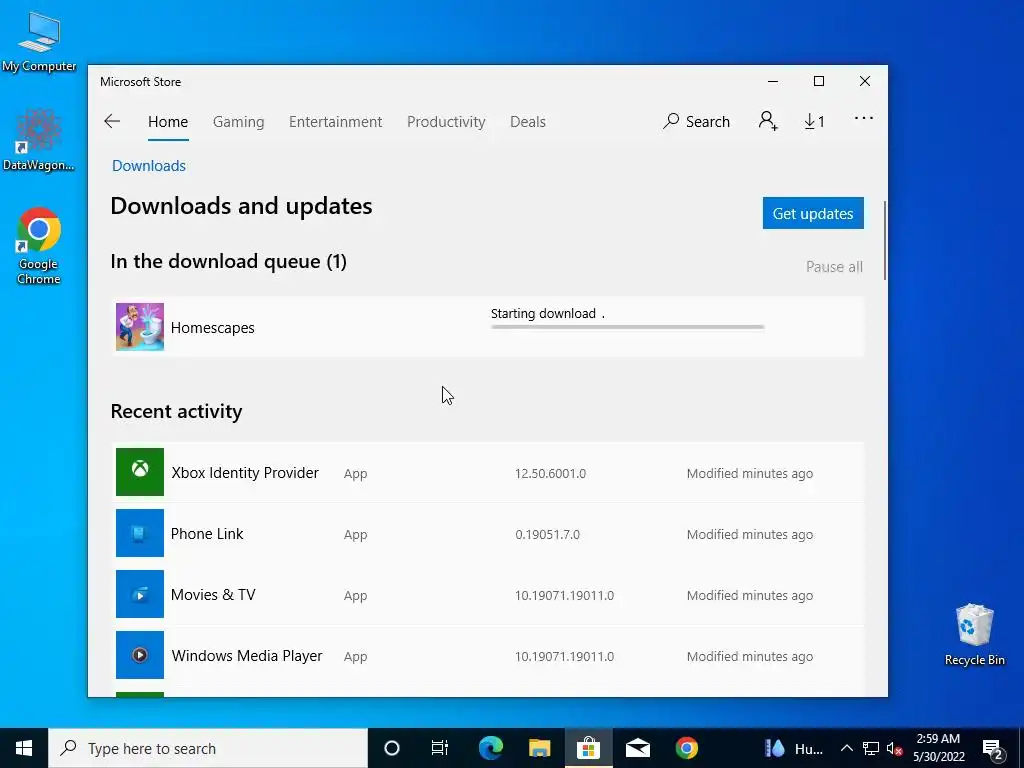
Task: Open the Search in Microsoft Store
Action: (696, 121)
